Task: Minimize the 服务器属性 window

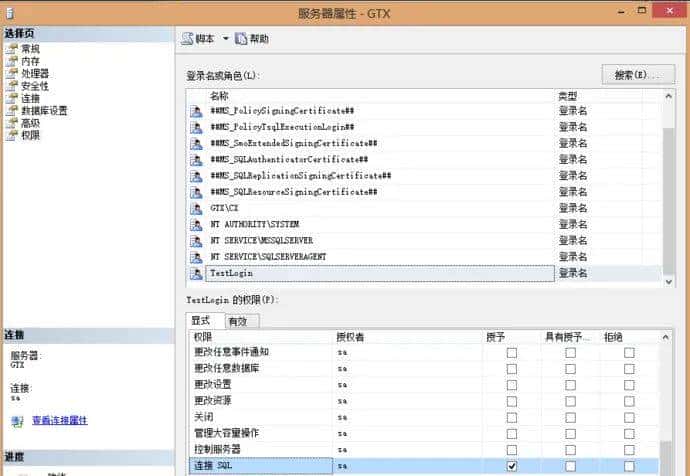Action: coord(621,11)
